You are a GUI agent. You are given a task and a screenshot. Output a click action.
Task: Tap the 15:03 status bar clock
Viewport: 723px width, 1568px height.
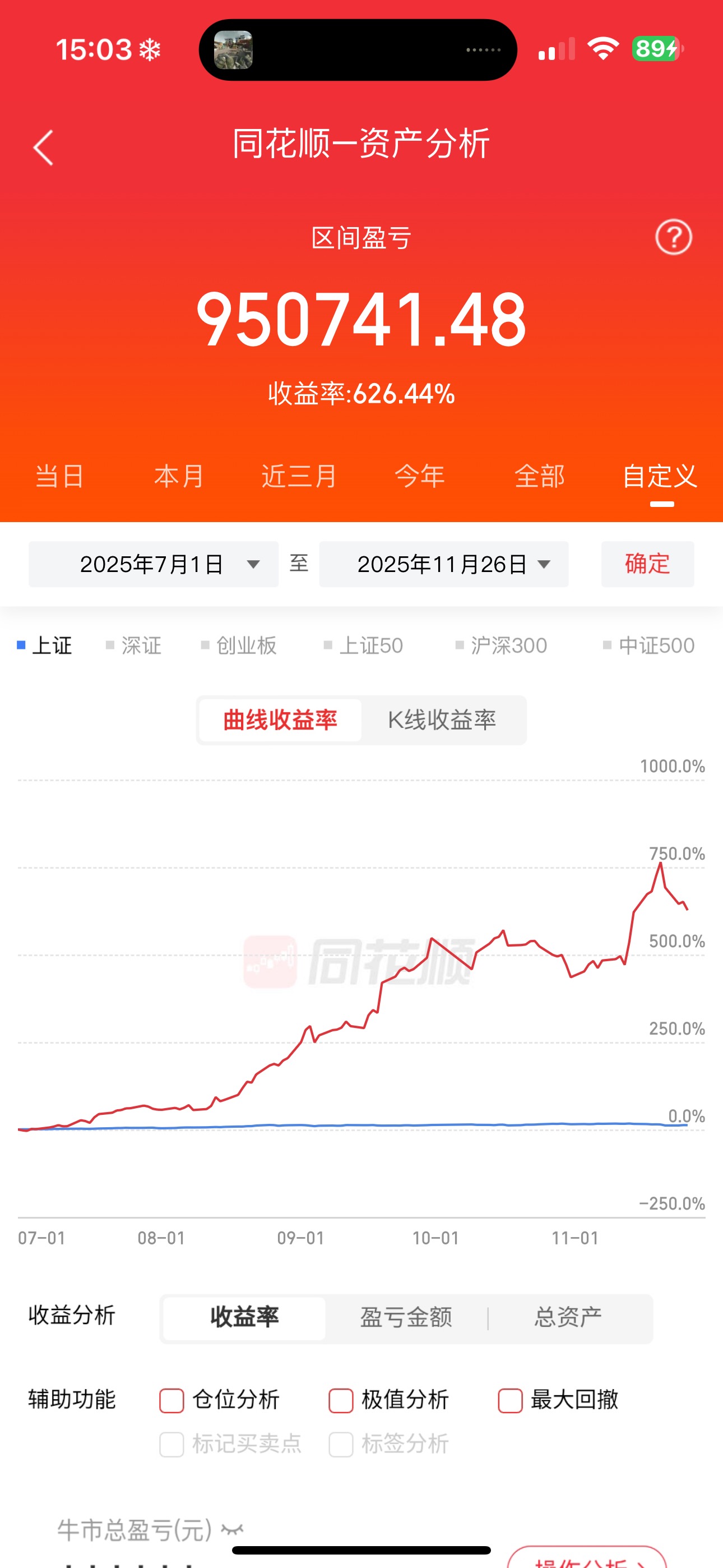[94, 49]
